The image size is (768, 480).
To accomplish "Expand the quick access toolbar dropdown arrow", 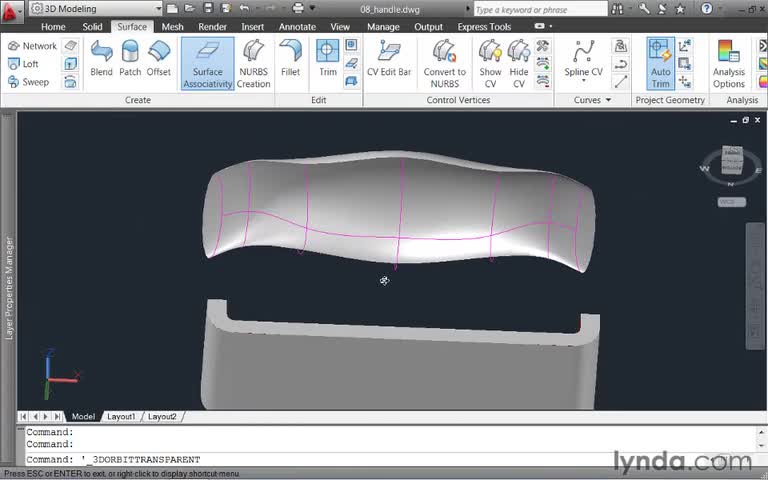I will click(x=312, y=8).
